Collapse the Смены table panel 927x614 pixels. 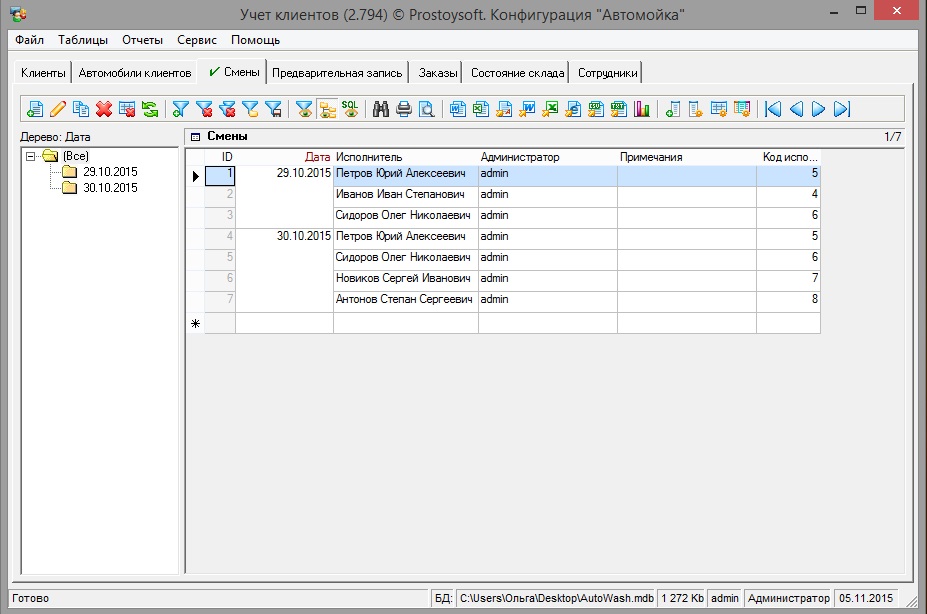pyautogui.click(x=195, y=136)
